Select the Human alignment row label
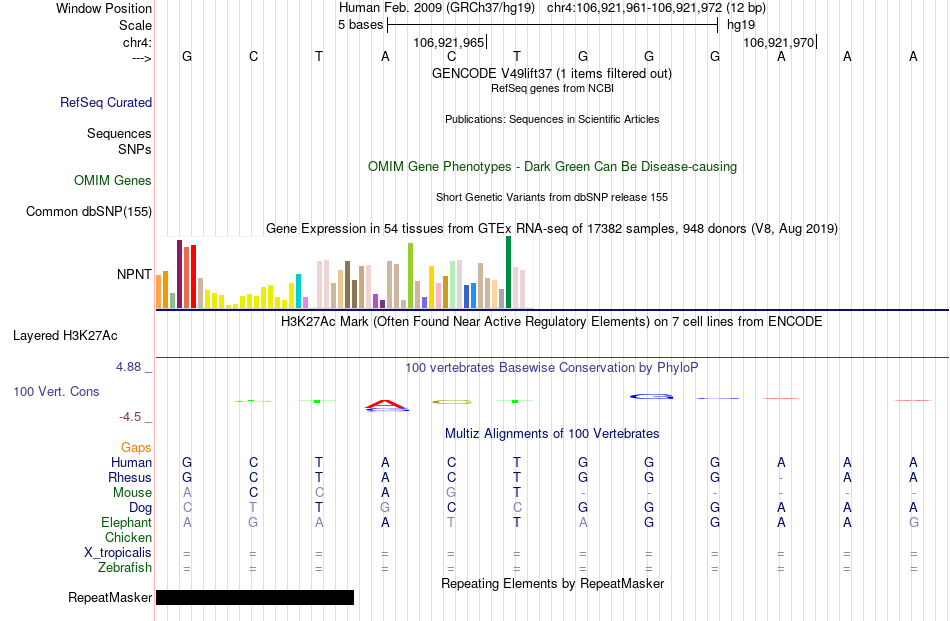 click(x=131, y=462)
